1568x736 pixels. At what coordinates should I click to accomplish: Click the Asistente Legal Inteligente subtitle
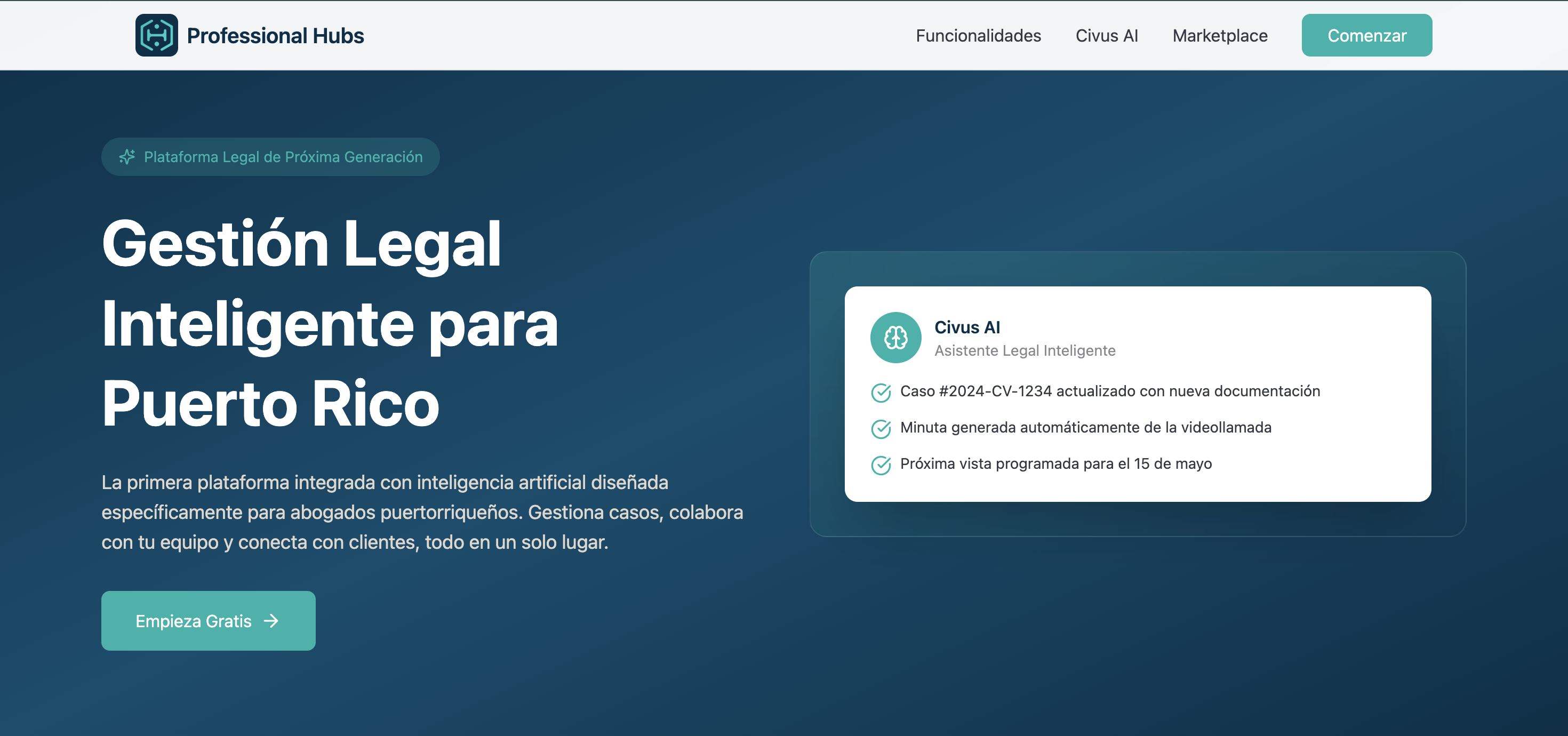point(1025,350)
